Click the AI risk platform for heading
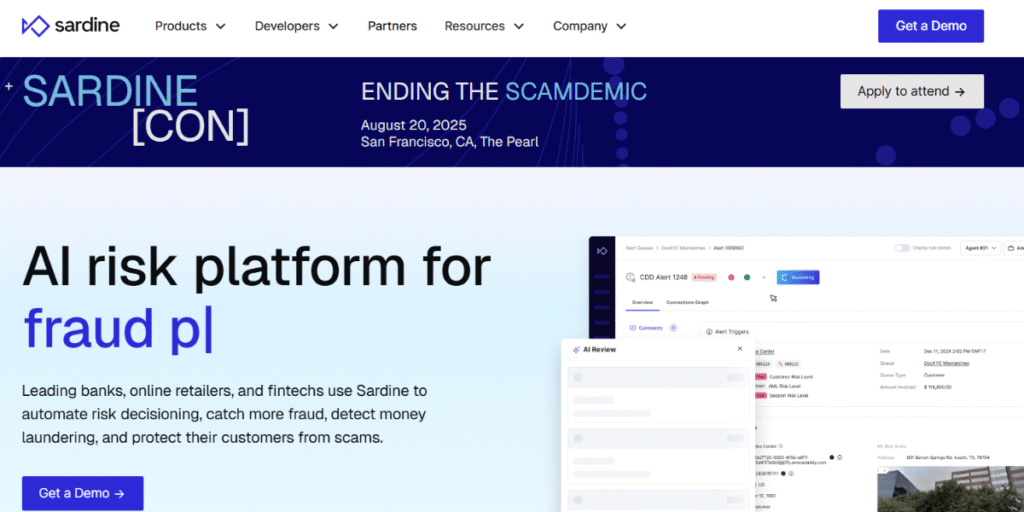This screenshot has width=1024, height=512. 256,266
